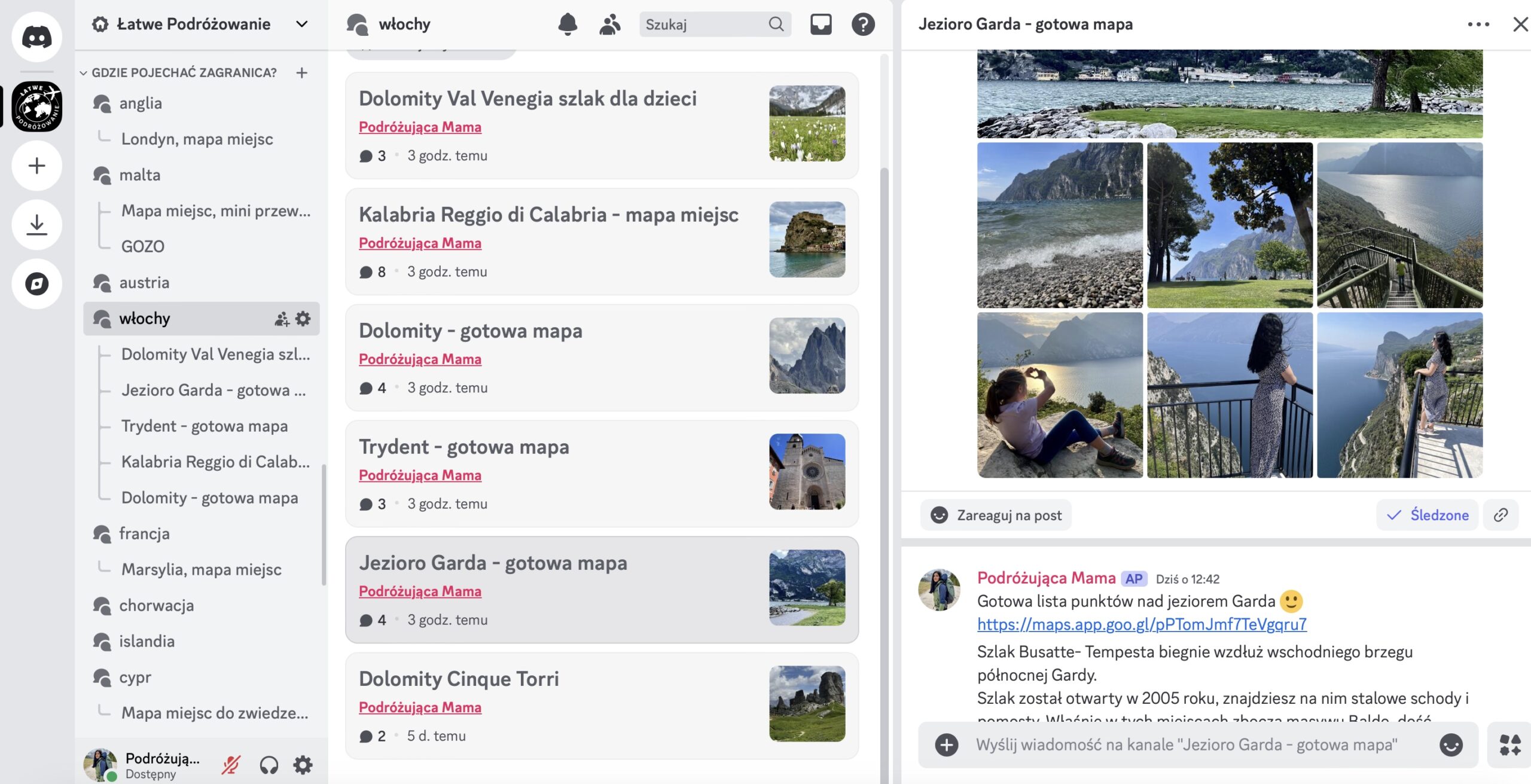Screen dimensions: 1531x784
Task: Open photo of waves on pebble beach
Action: click(1060, 225)
